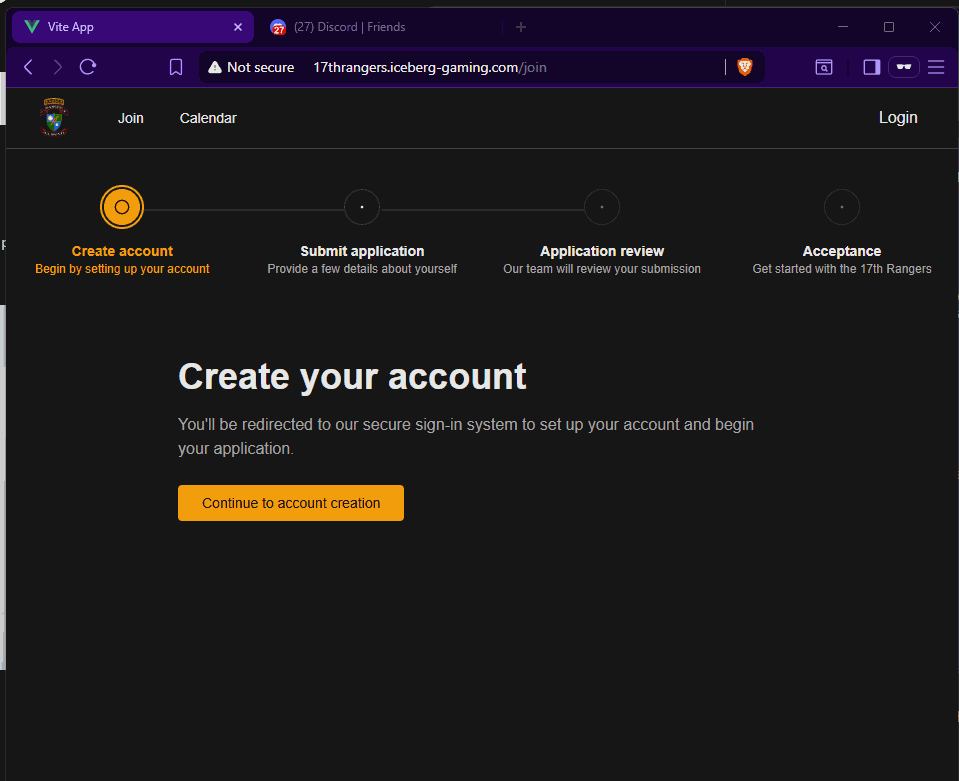Click the Login link
This screenshot has width=959, height=781.
(x=897, y=118)
